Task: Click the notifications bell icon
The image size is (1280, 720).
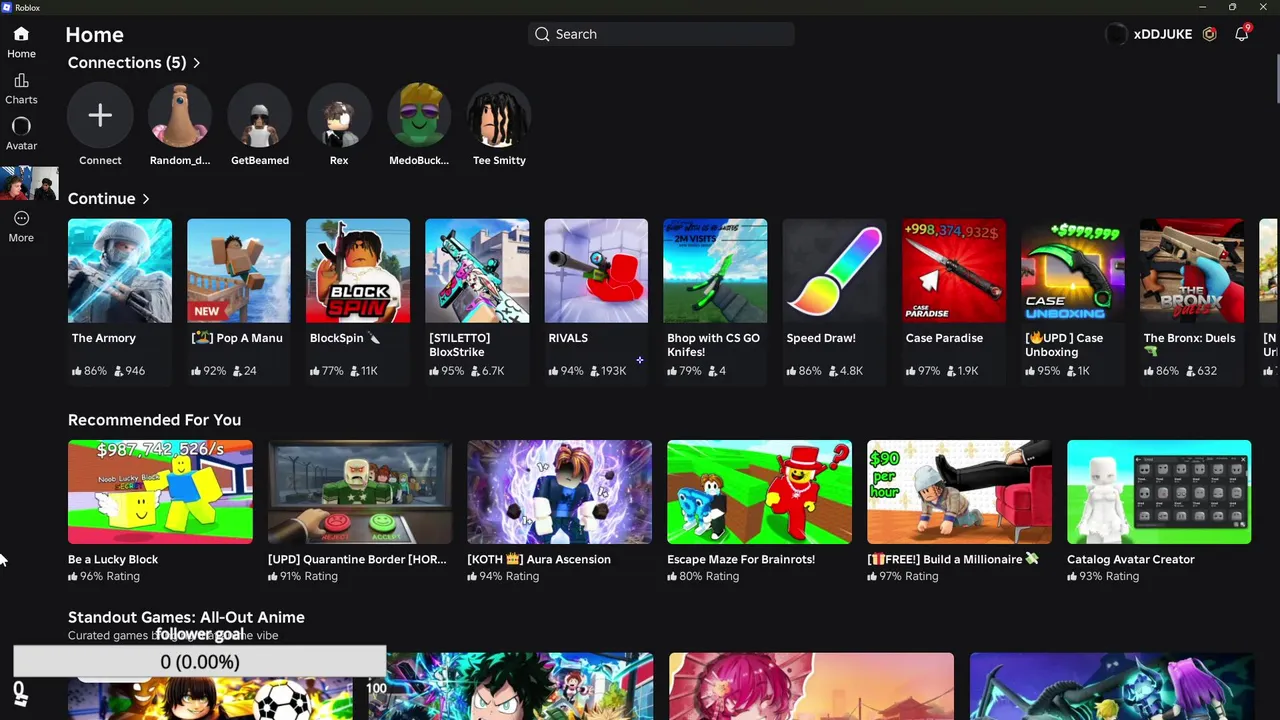Action: tap(1241, 34)
